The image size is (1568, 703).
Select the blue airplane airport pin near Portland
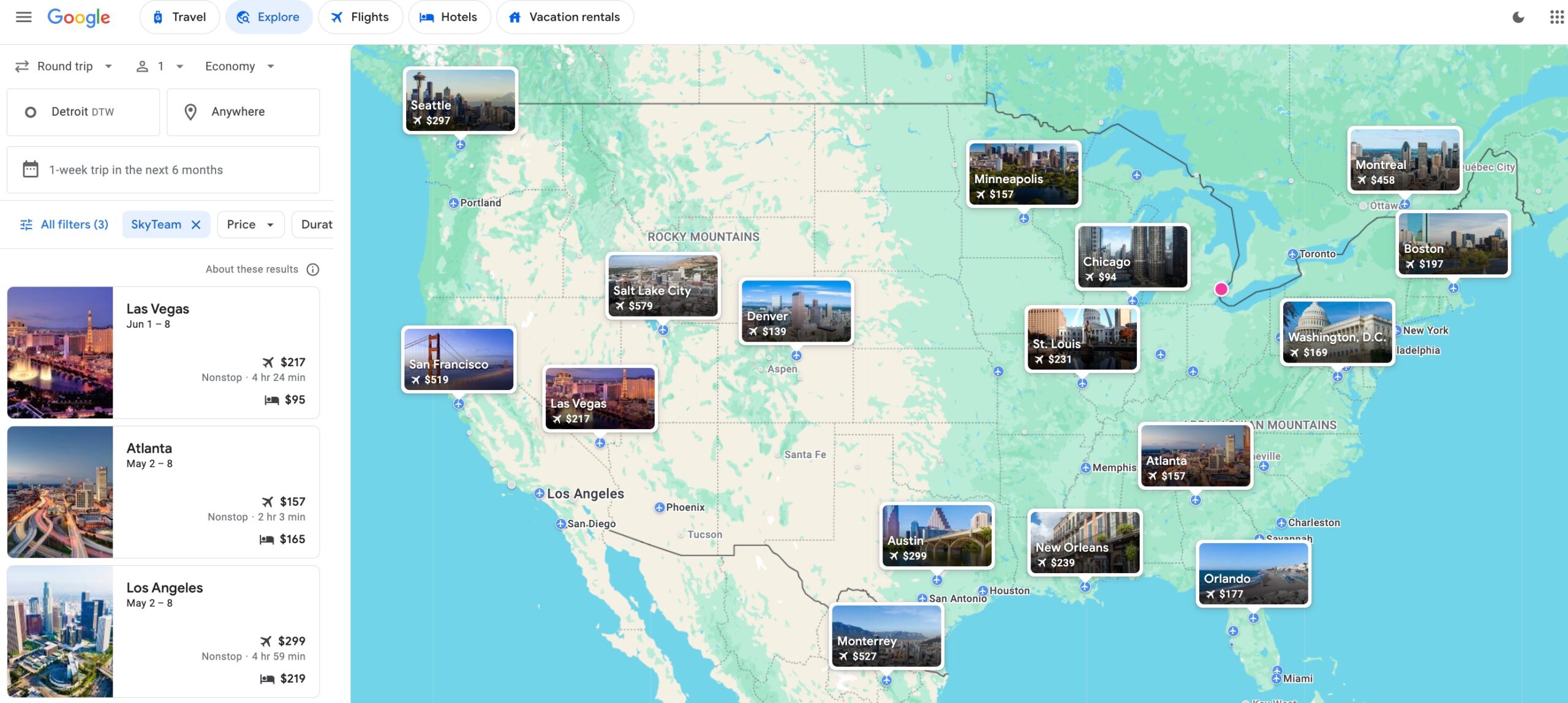point(453,202)
